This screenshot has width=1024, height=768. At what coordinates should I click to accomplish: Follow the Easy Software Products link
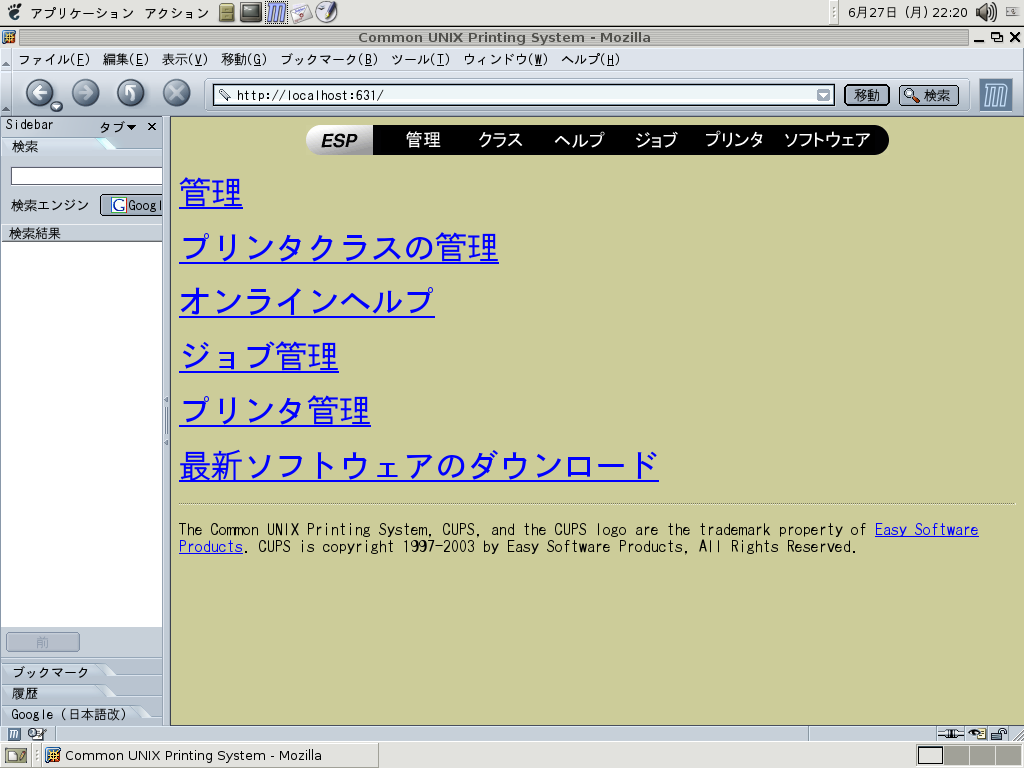pyautogui.click(x=926, y=530)
